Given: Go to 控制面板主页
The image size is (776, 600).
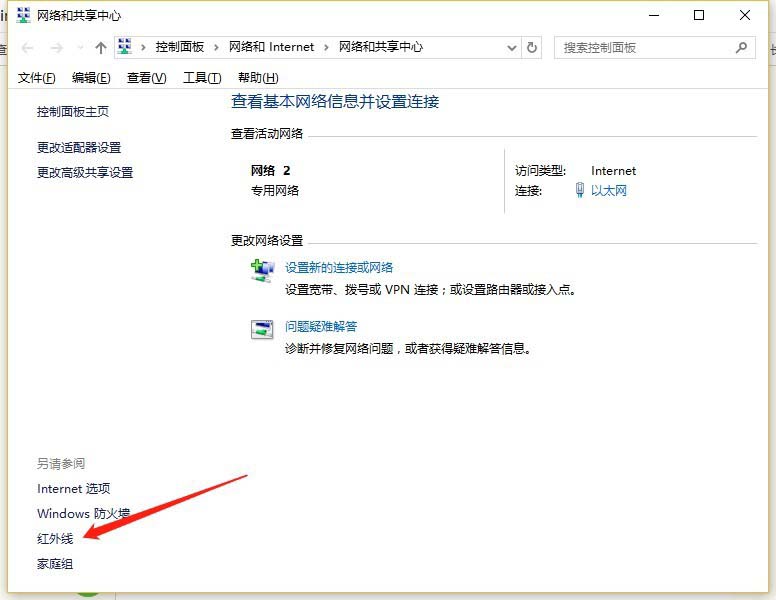Looking at the screenshot, I should tap(73, 112).
